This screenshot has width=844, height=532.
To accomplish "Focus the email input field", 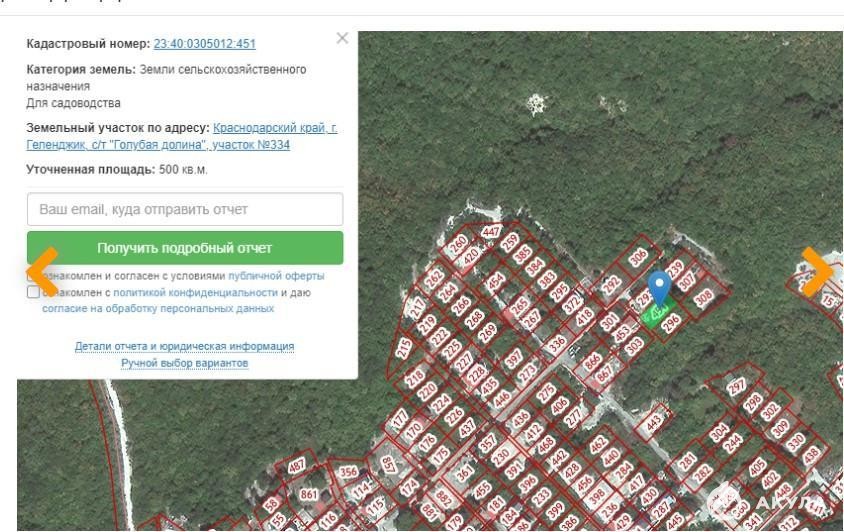I will (185, 209).
